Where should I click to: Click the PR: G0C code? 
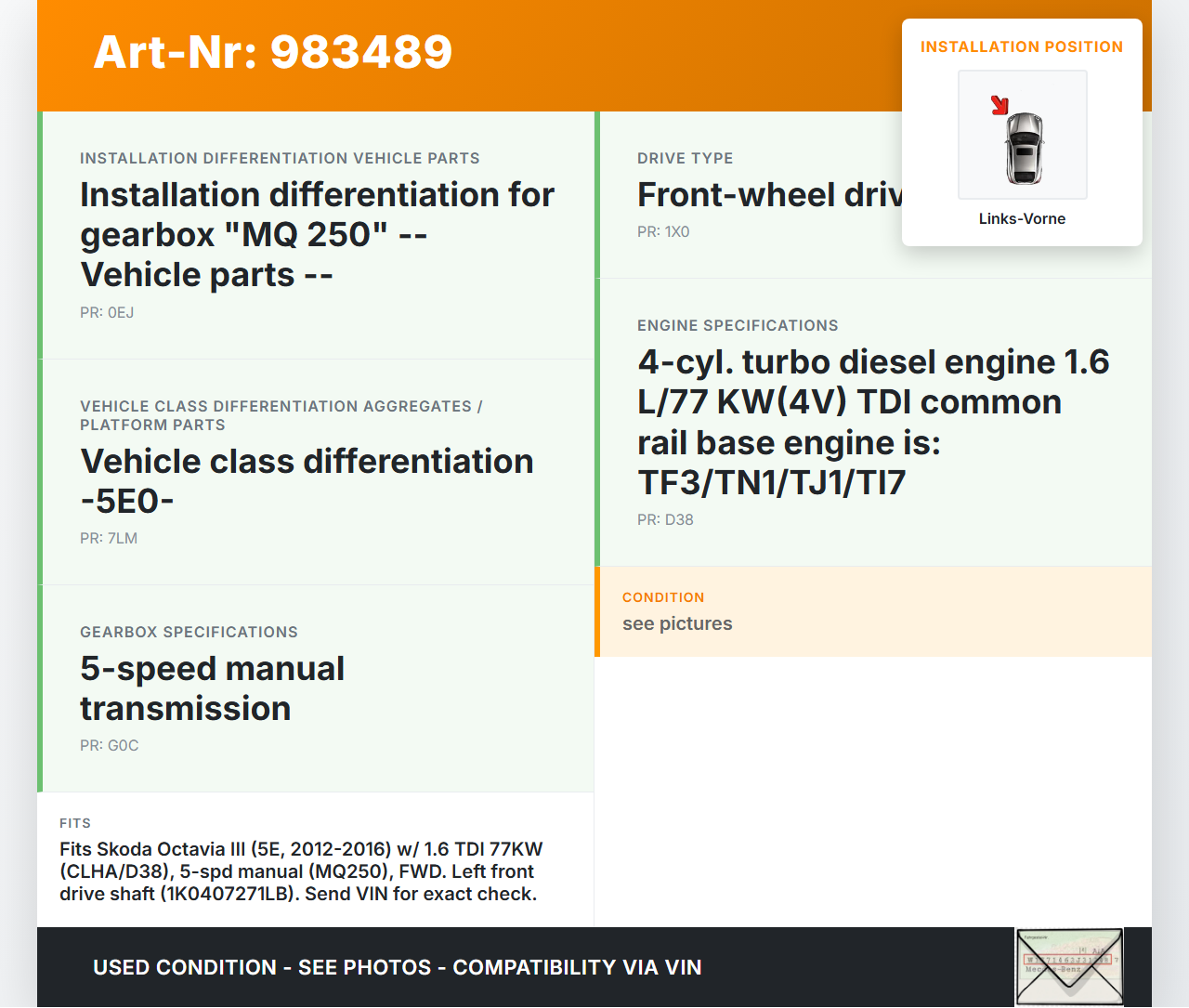point(110,746)
